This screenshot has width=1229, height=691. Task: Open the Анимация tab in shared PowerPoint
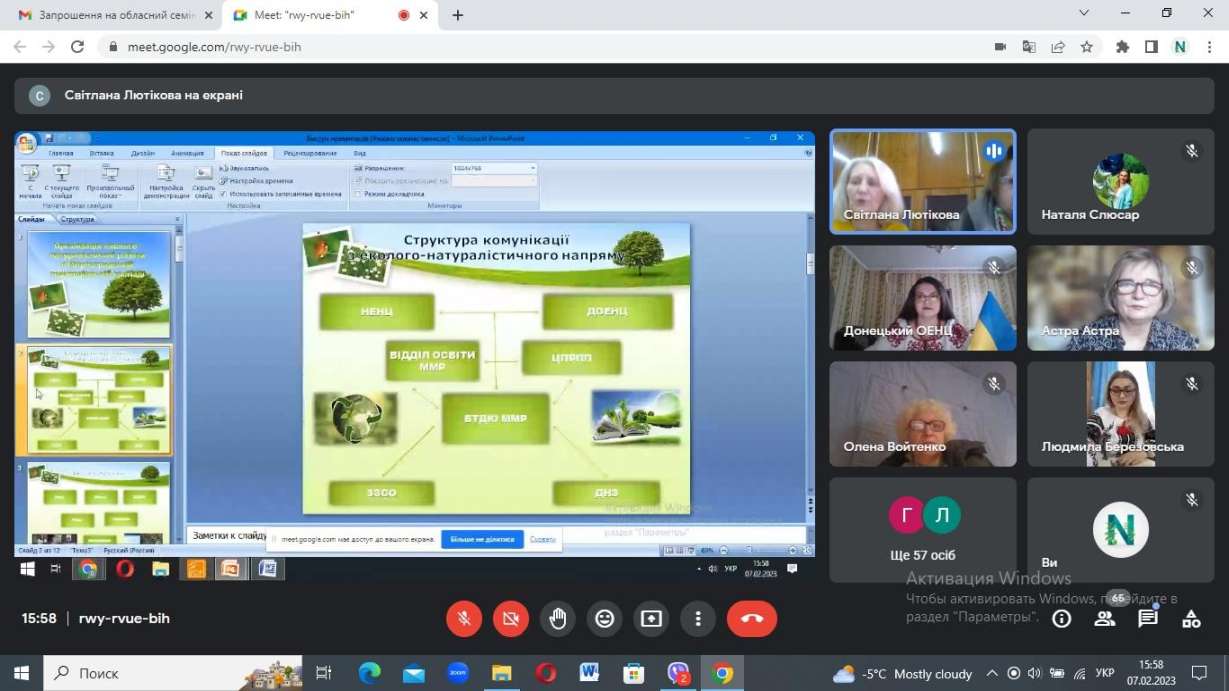(187, 153)
